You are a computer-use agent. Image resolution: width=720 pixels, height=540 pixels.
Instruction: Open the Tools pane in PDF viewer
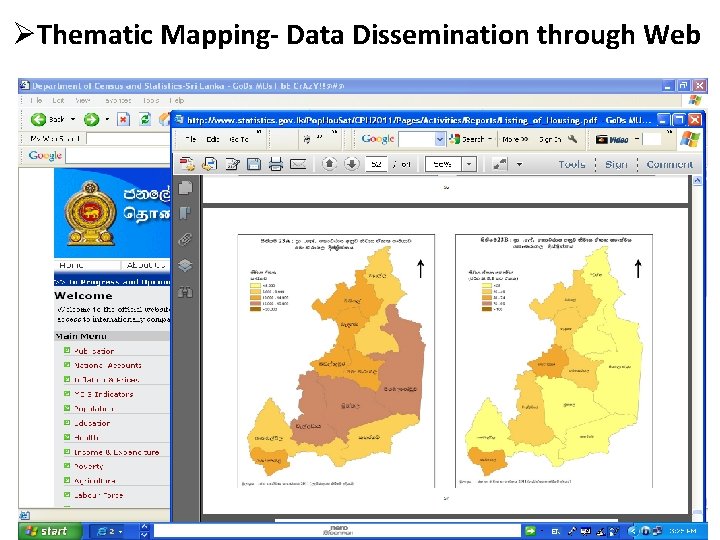[x=572, y=164]
